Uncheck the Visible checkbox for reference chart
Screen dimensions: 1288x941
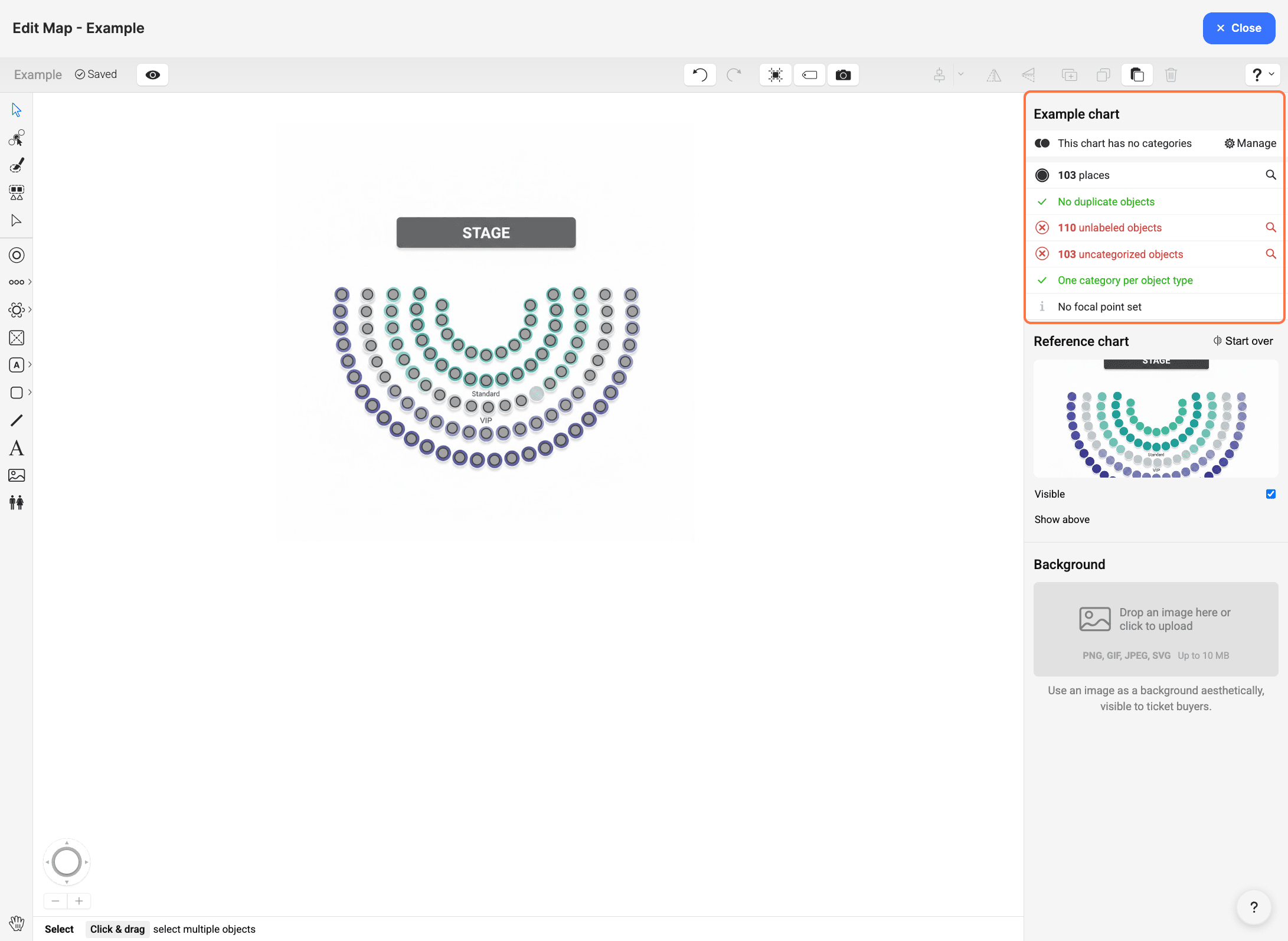[1270, 494]
